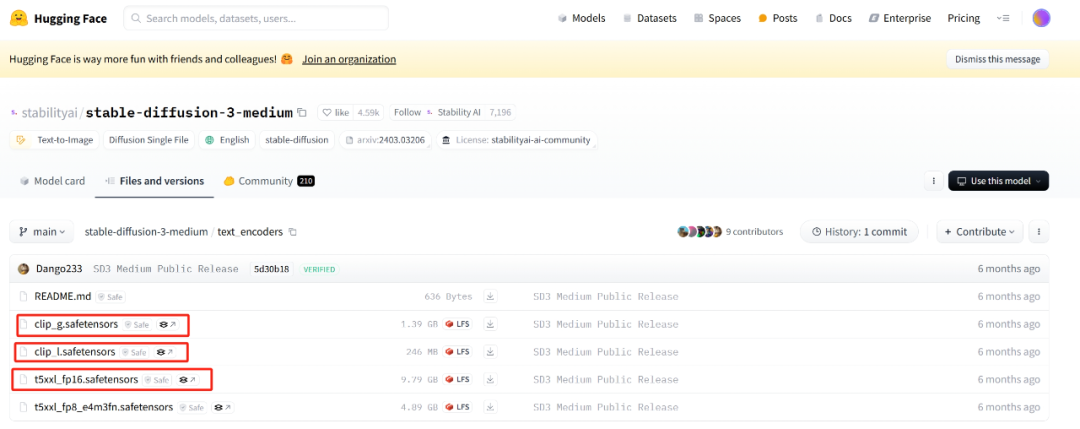
Task: Click the Hugging Face logo
Action: pyautogui.click(x=59, y=19)
